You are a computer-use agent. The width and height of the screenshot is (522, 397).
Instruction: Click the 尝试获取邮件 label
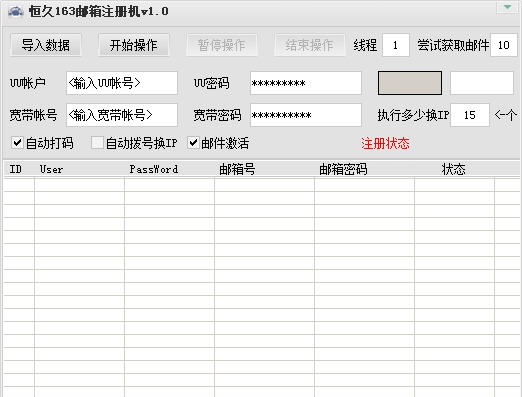[x=453, y=45]
